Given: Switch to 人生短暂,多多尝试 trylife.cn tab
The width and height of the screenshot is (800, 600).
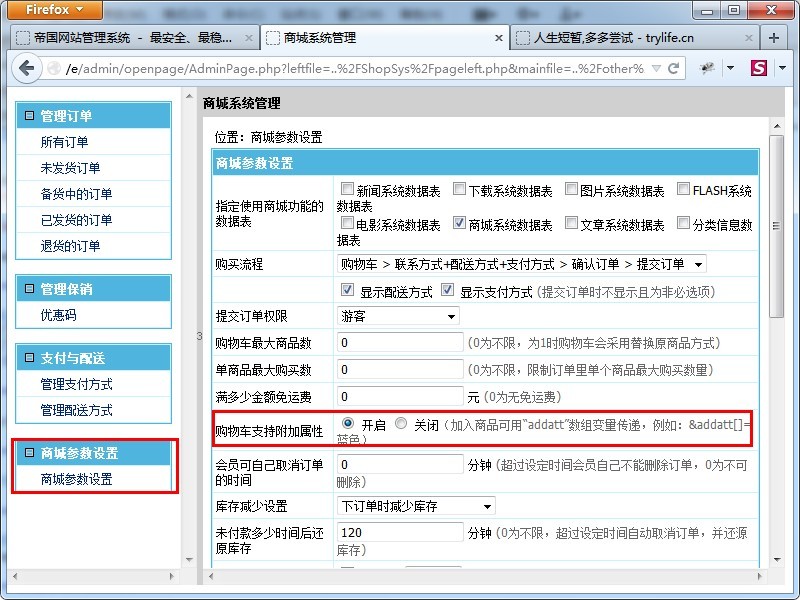Looking at the screenshot, I should coord(634,38).
